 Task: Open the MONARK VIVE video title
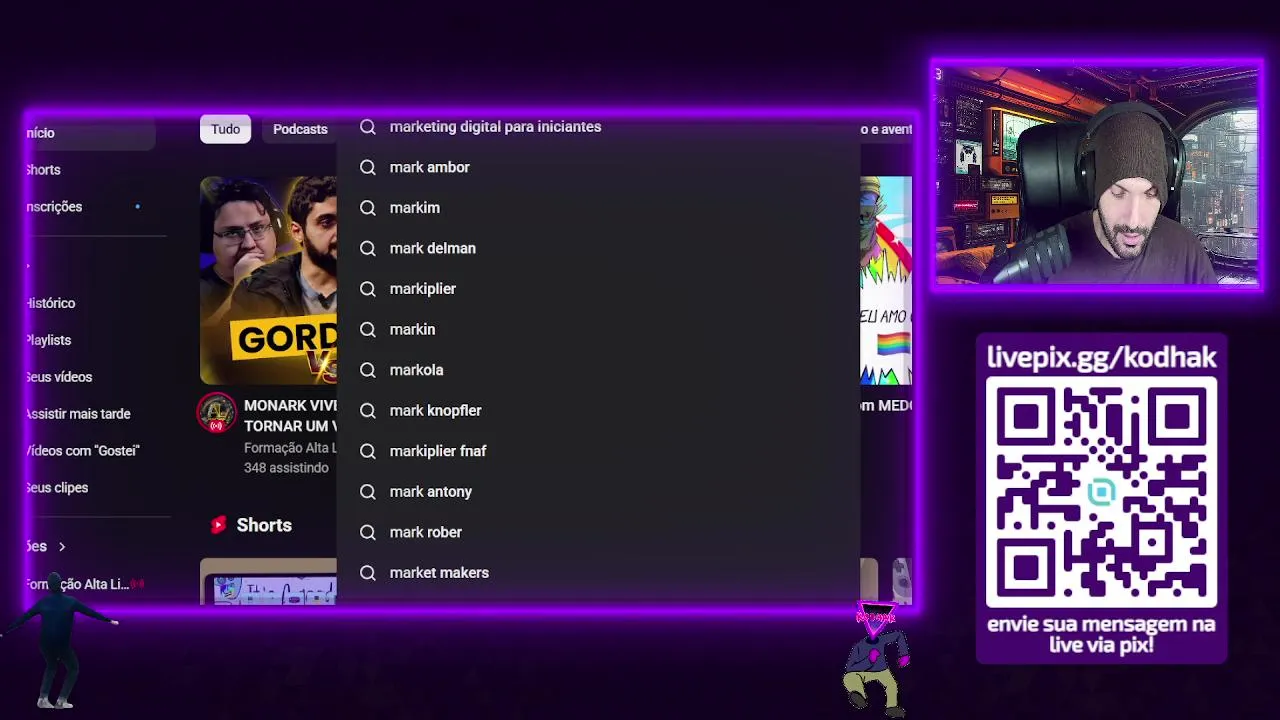(x=290, y=416)
